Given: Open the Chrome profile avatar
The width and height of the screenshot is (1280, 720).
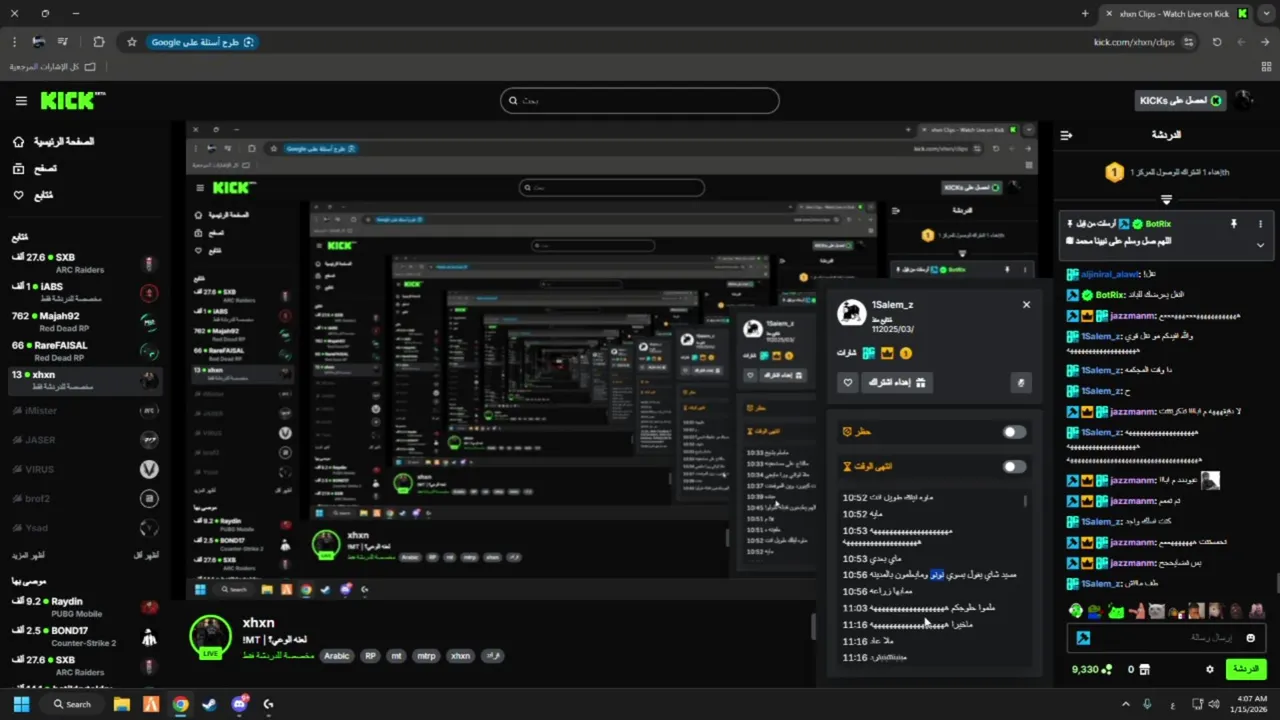Looking at the screenshot, I should coord(38,42).
